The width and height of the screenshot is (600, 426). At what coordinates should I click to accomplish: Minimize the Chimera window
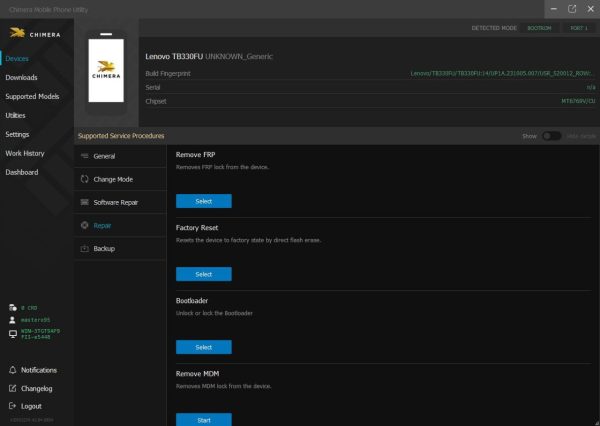554,9
